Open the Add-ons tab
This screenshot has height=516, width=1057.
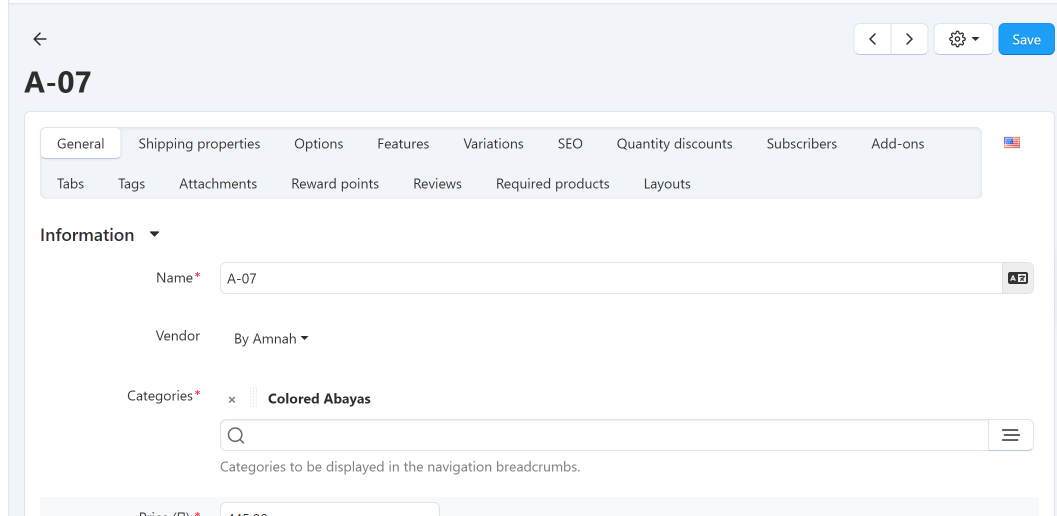[x=897, y=144]
